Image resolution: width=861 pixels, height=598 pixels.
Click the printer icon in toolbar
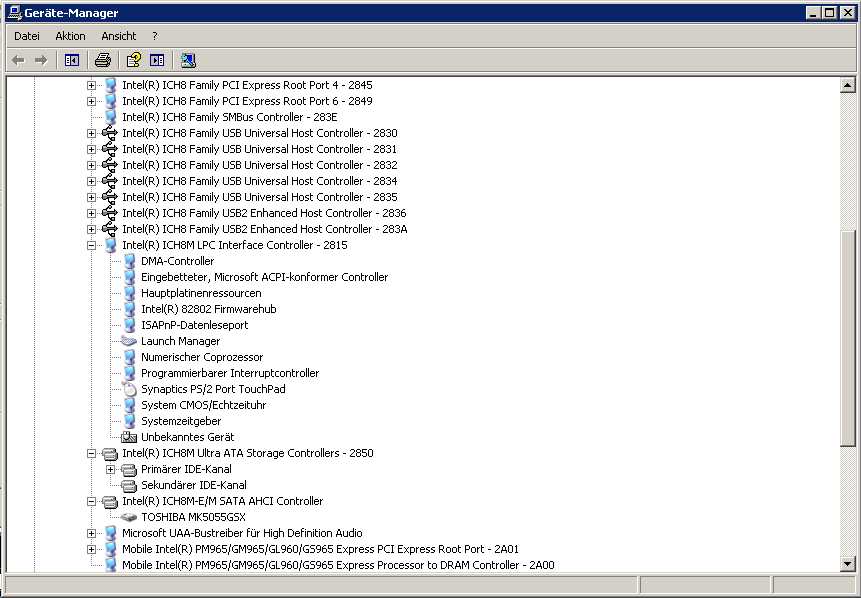[103, 60]
